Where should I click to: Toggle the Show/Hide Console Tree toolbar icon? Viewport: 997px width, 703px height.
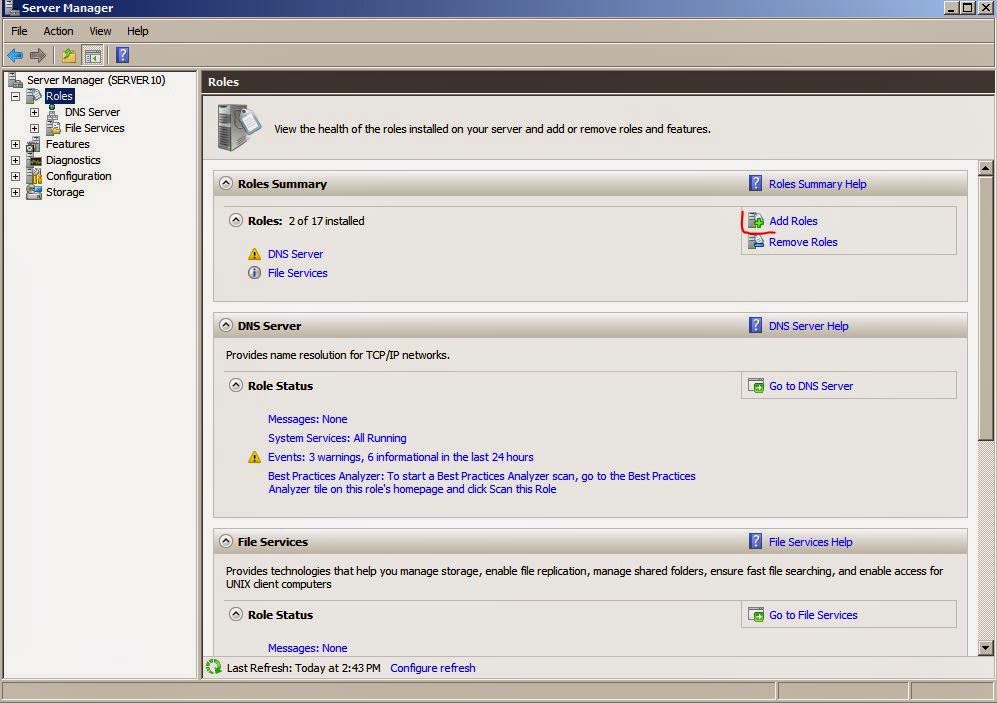[93, 56]
